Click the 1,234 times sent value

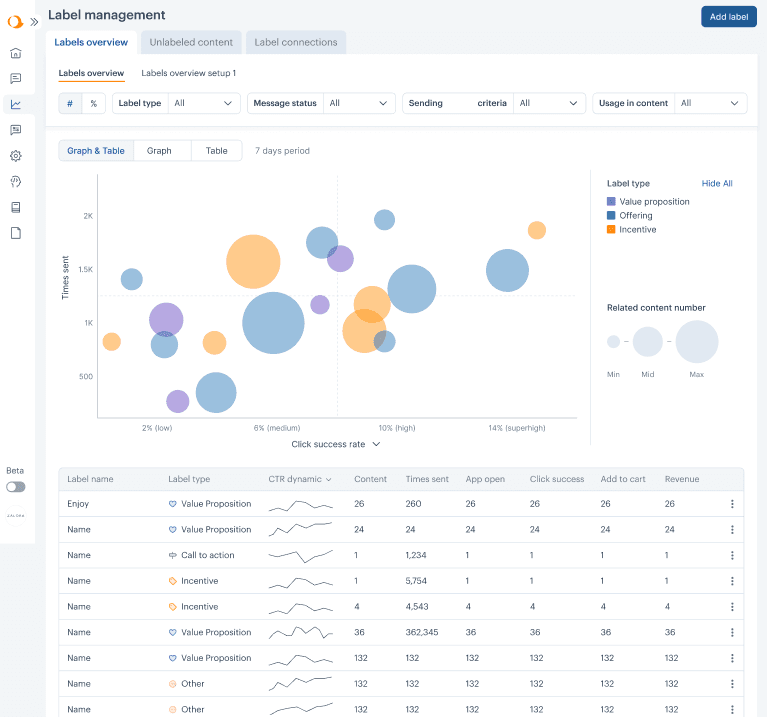pos(416,555)
